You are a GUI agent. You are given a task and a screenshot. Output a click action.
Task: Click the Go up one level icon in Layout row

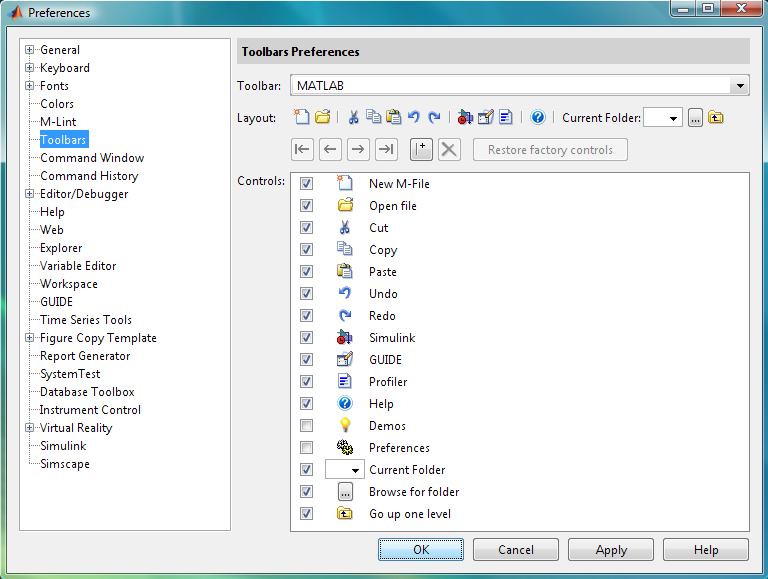(716, 118)
